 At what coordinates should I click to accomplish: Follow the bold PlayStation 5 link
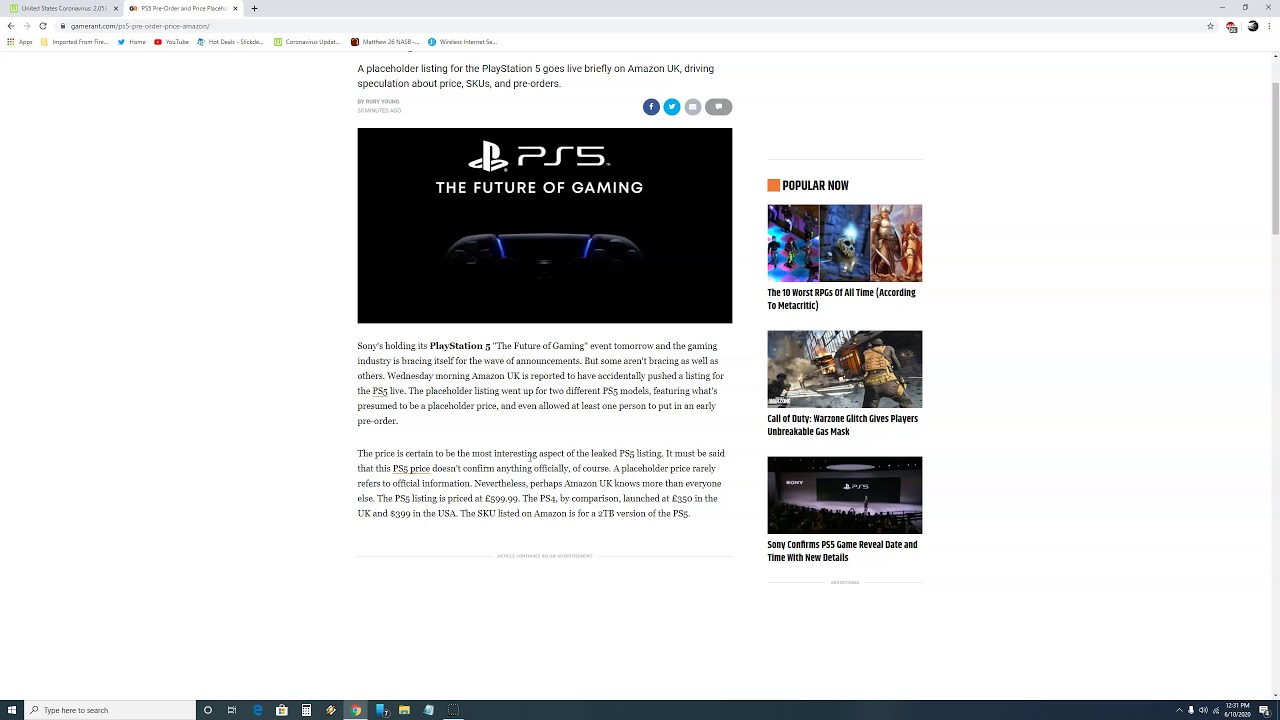tap(460, 346)
